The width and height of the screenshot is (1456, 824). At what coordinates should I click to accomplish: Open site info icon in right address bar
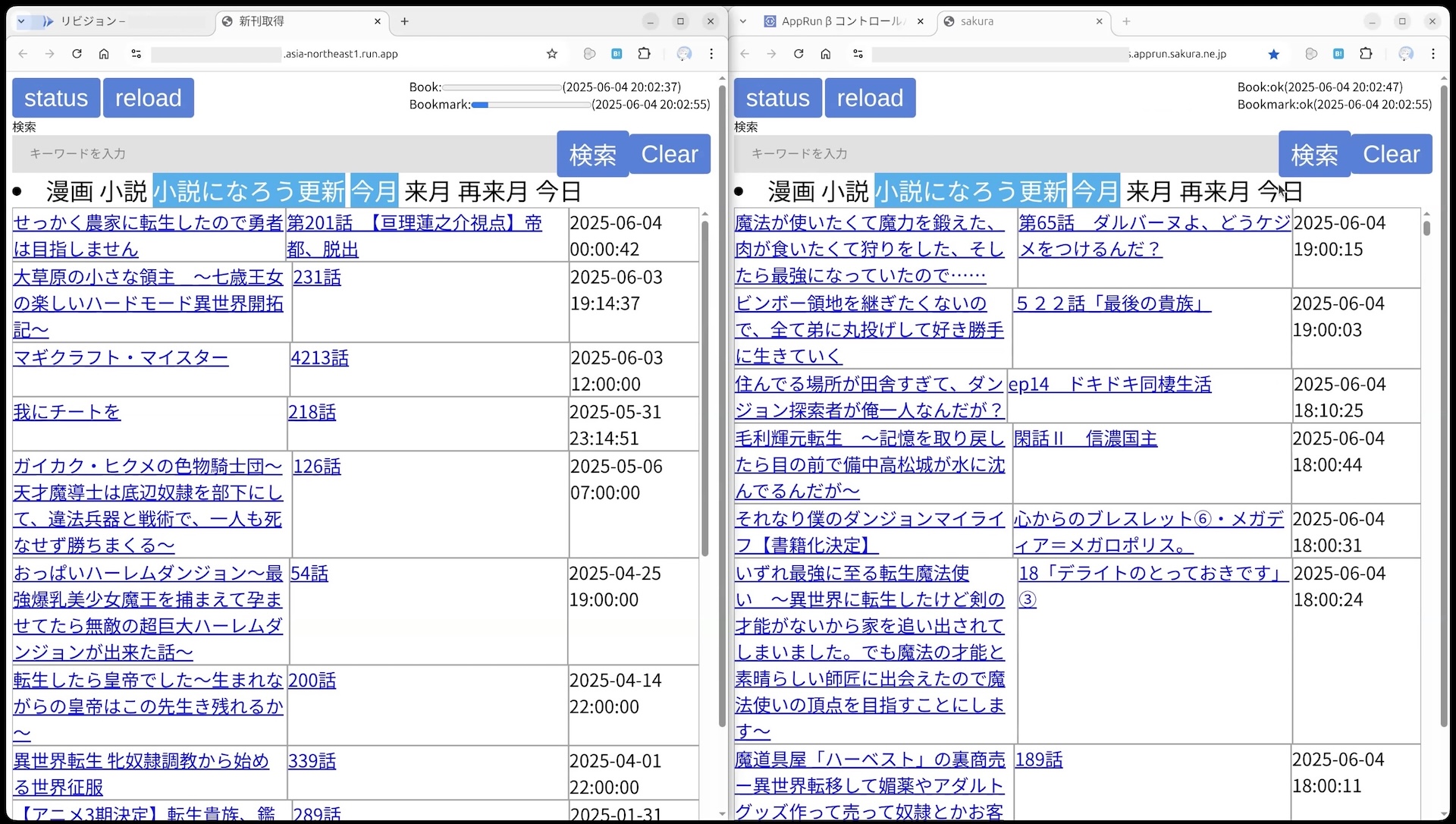coord(858,54)
